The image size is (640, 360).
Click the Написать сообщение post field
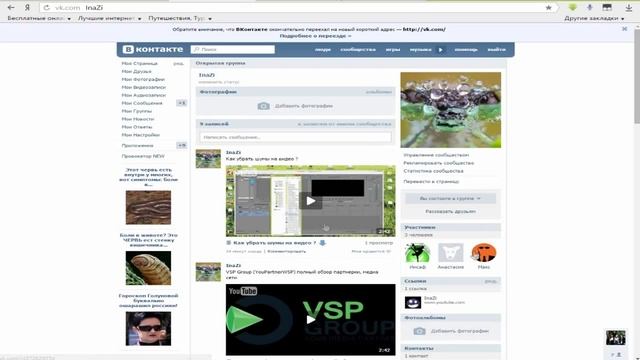[x=296, y=137]
